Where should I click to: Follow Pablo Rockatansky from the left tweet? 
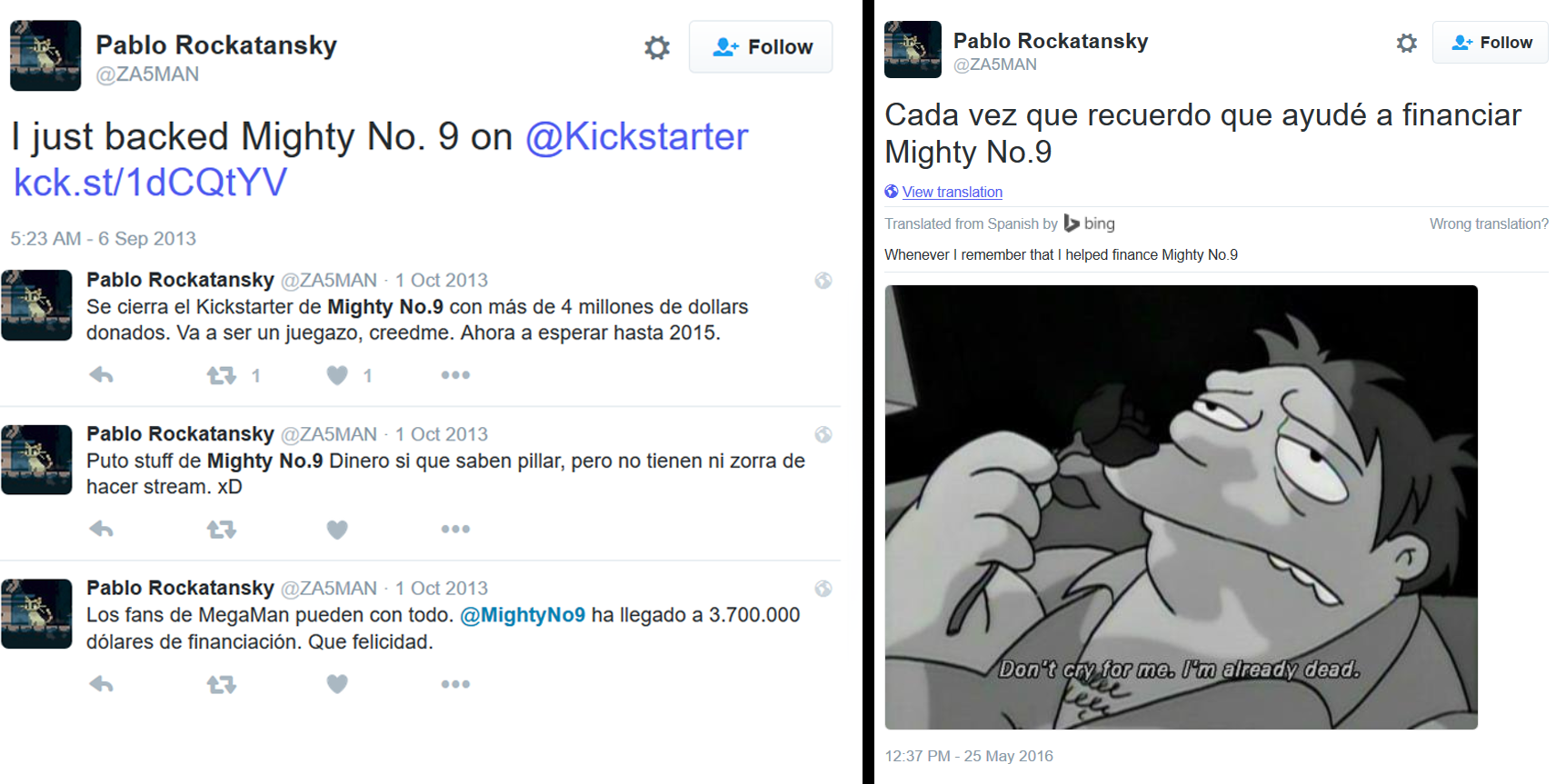tap(761, 46)
